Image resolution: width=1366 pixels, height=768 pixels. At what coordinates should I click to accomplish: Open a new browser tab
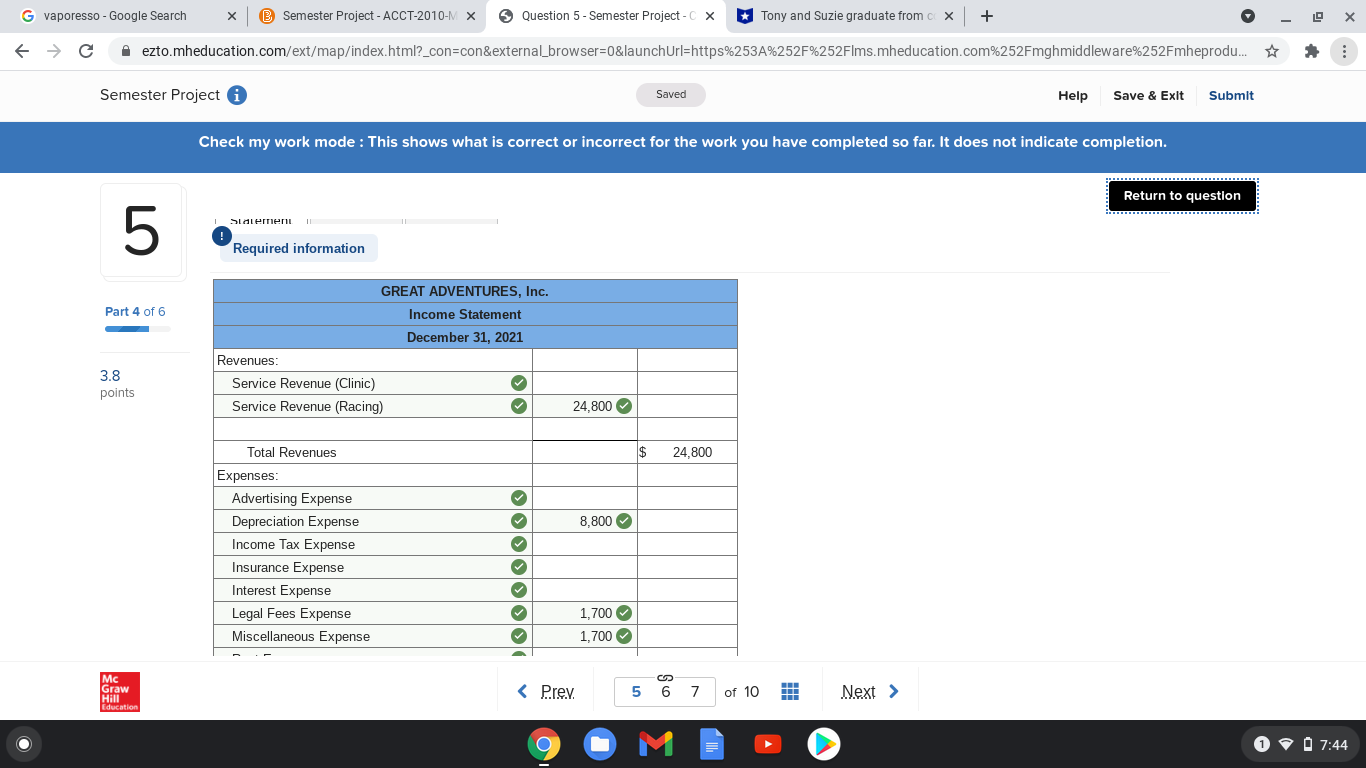click(987, 16)
